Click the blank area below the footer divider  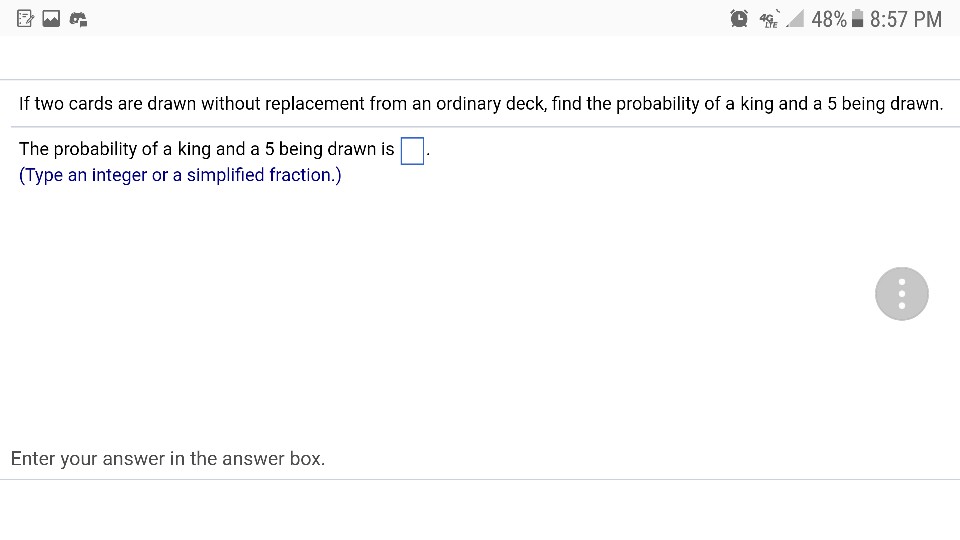[480, 510]
